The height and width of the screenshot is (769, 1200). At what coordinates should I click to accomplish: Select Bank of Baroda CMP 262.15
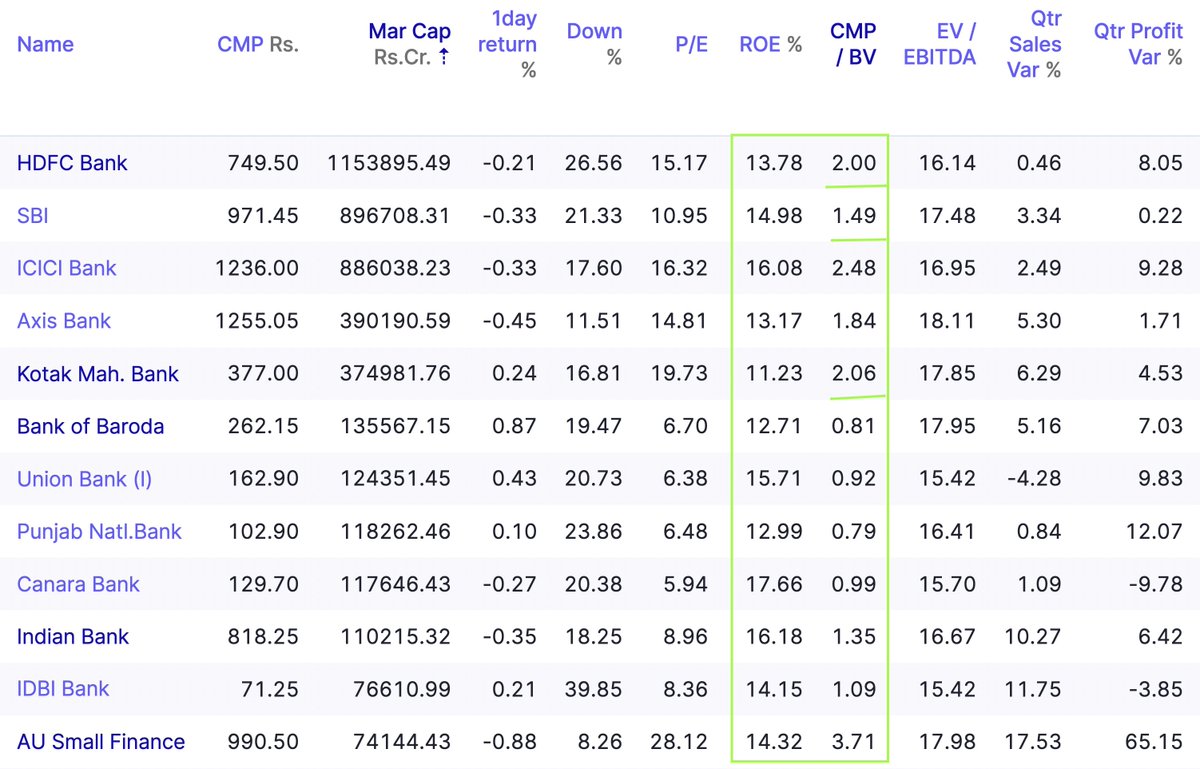(263, 426)
